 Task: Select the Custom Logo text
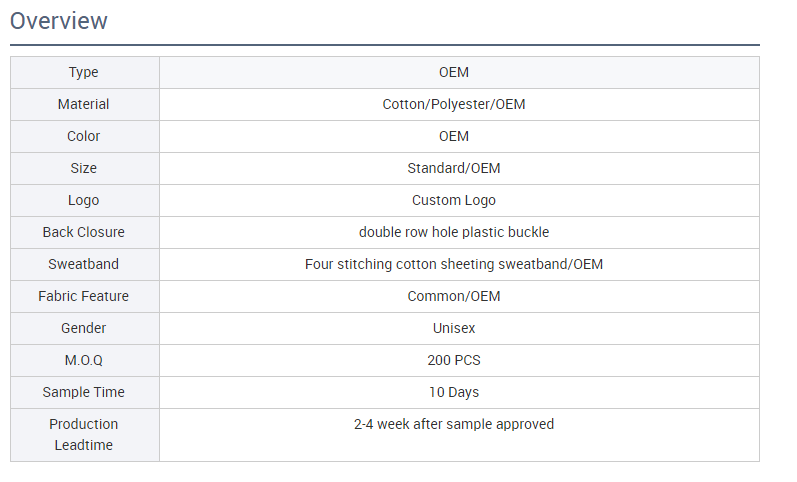[x=453, y=200]
